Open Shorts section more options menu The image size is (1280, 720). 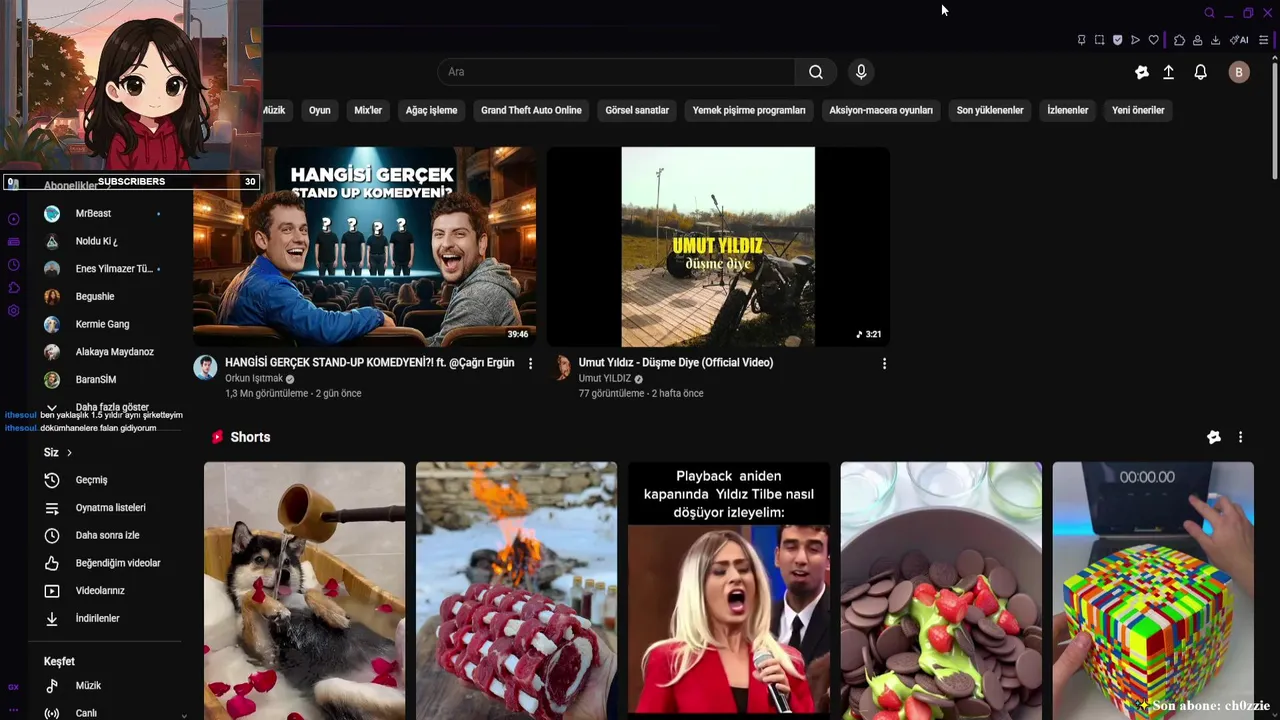coord(1240,437)
